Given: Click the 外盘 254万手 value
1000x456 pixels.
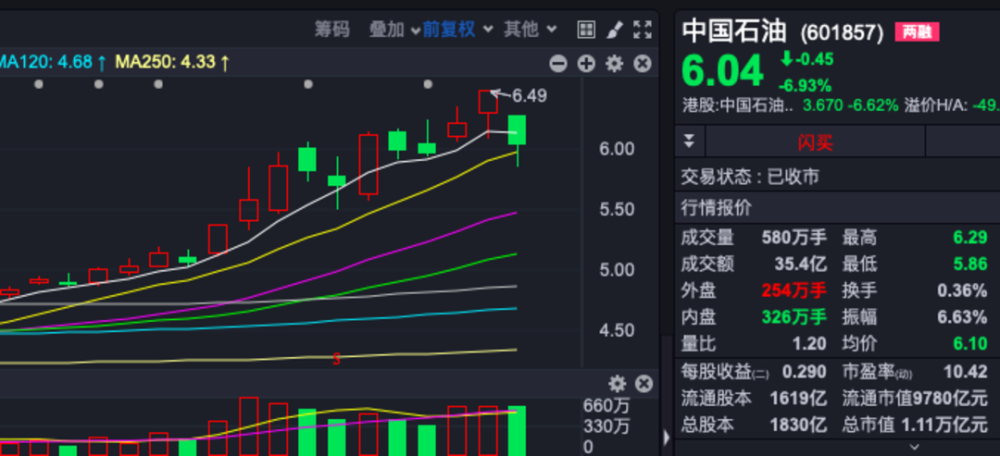Looking at the screenshot, I should click(x=794, y=291).
